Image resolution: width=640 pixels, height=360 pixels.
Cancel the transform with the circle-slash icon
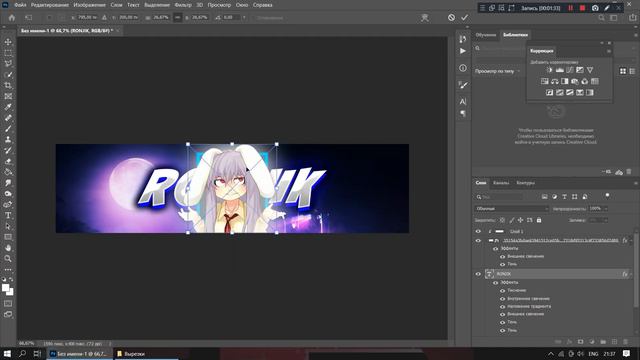pos(451,18)
